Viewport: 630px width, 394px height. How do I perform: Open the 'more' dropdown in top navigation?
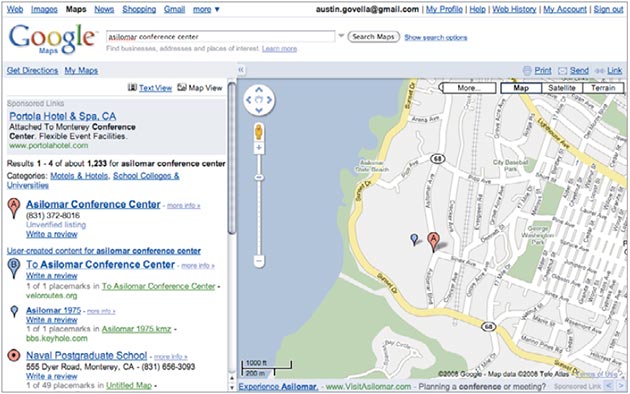[x=206, y=9]
